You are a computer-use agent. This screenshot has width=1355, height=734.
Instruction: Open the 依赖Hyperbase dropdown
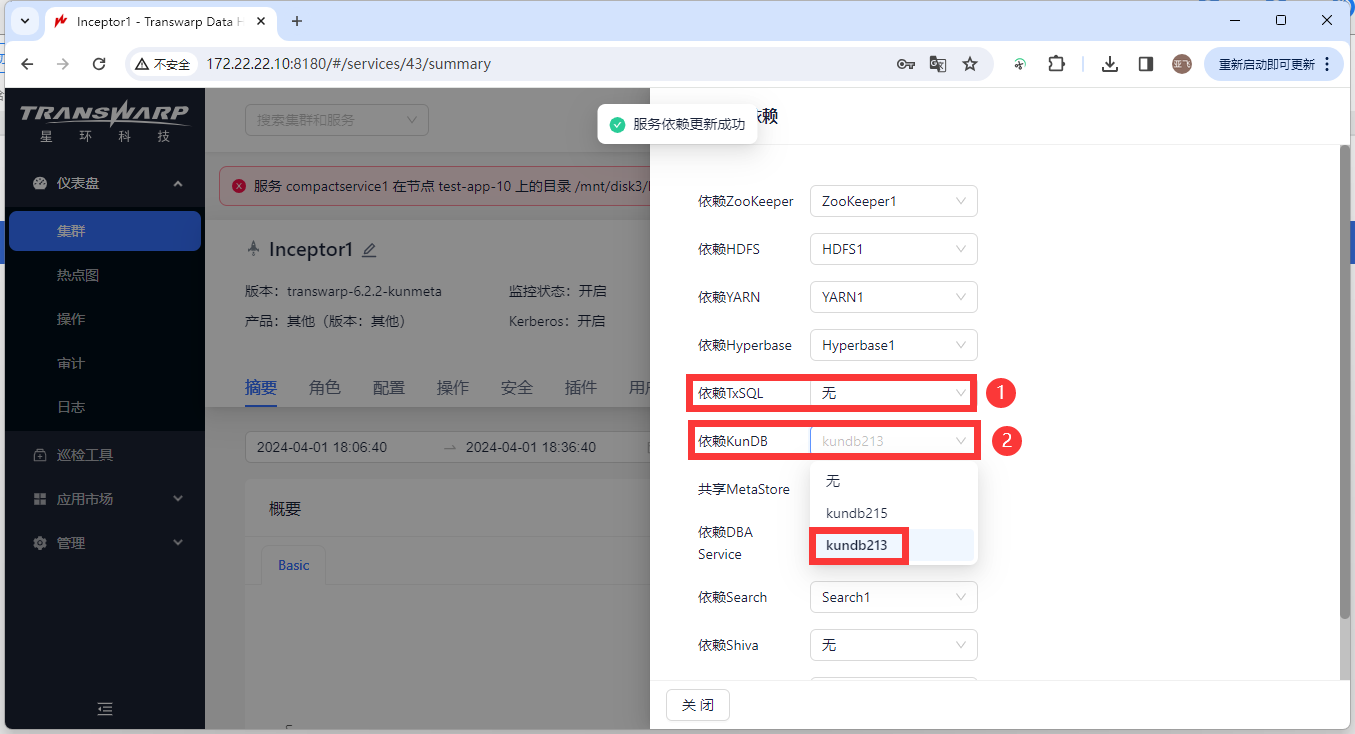(893, 345)
